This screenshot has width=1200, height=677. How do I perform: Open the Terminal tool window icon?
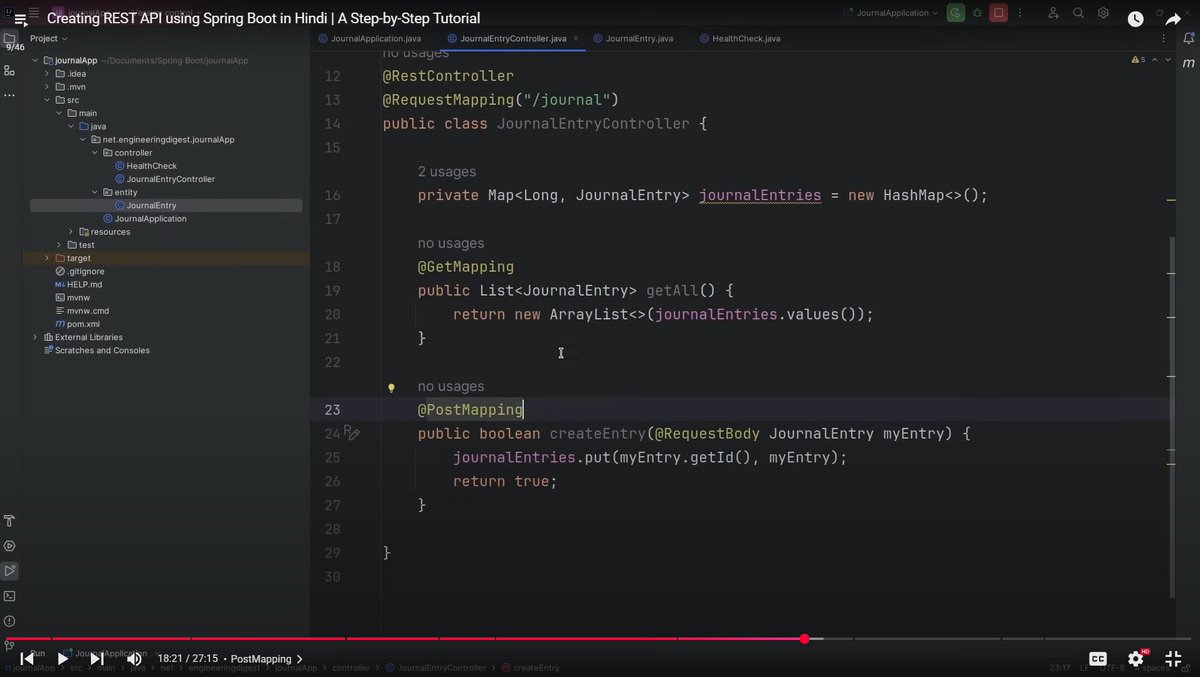point(10,596)
